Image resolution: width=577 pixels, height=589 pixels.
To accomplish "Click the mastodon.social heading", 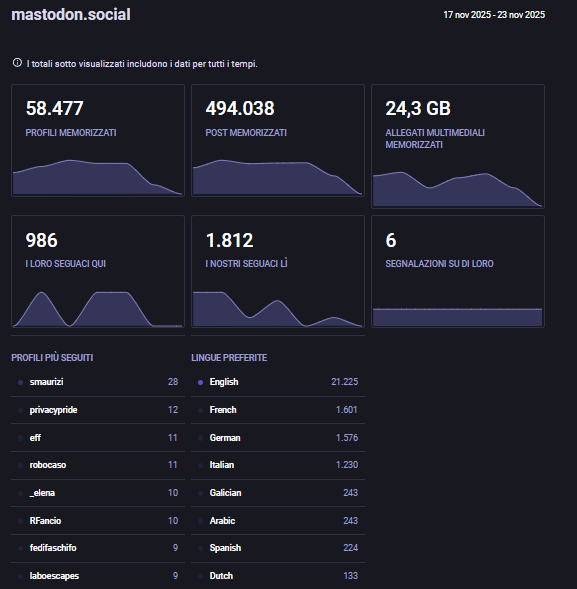I will coord(71,15).
